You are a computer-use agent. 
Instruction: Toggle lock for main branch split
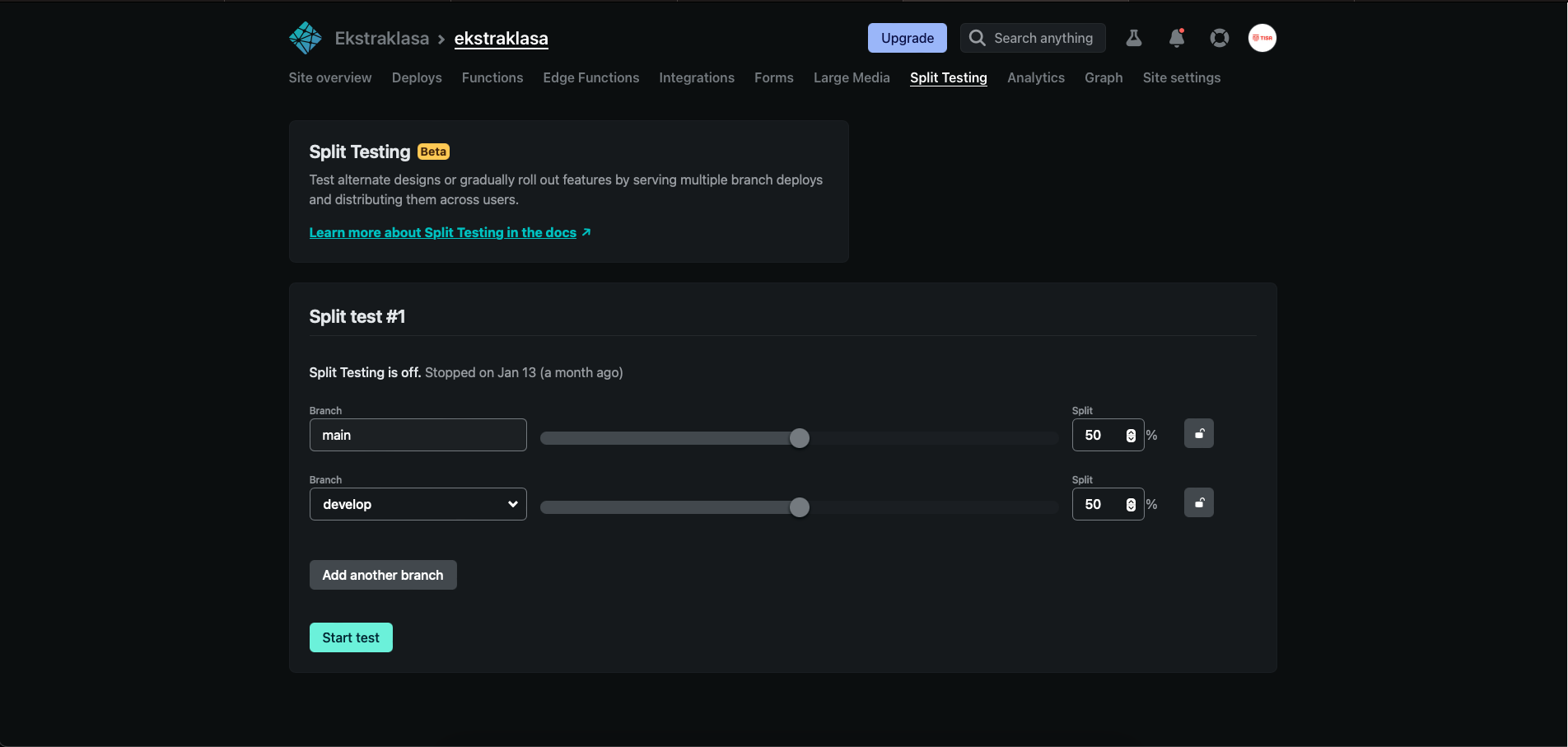coord(1199,433)
